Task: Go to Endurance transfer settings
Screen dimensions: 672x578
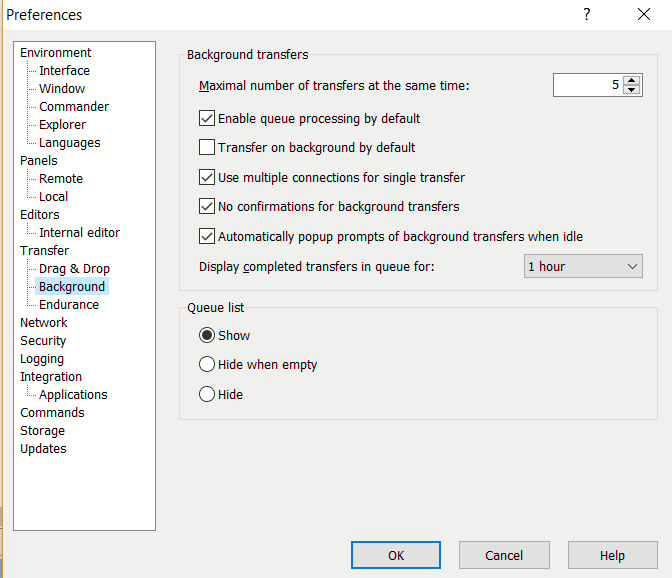Action: (68, 305)
